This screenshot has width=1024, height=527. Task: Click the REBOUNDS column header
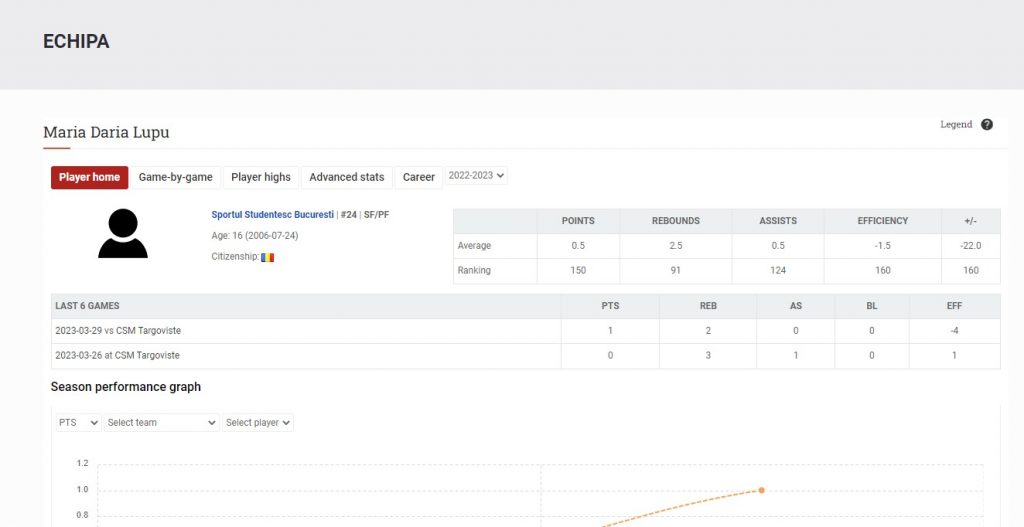(x=675, y=221)
